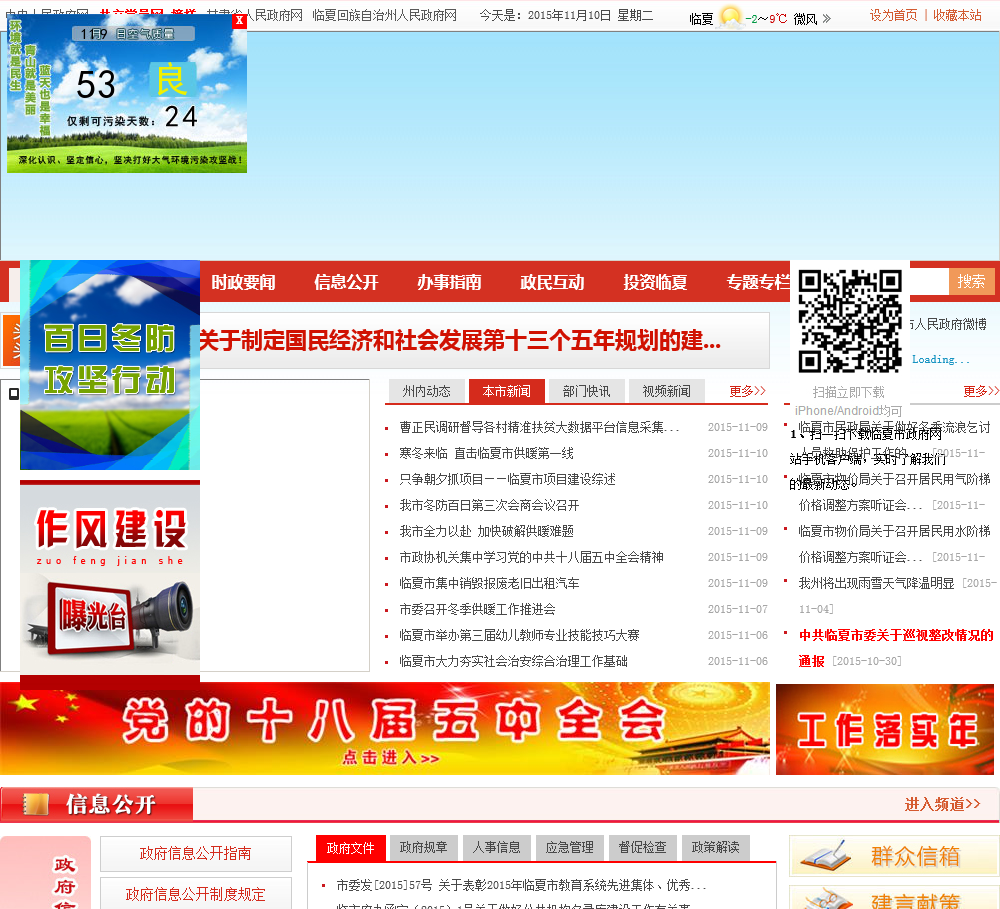
Task: Select 政府文件 tab
Action: [x=351, y=848]
